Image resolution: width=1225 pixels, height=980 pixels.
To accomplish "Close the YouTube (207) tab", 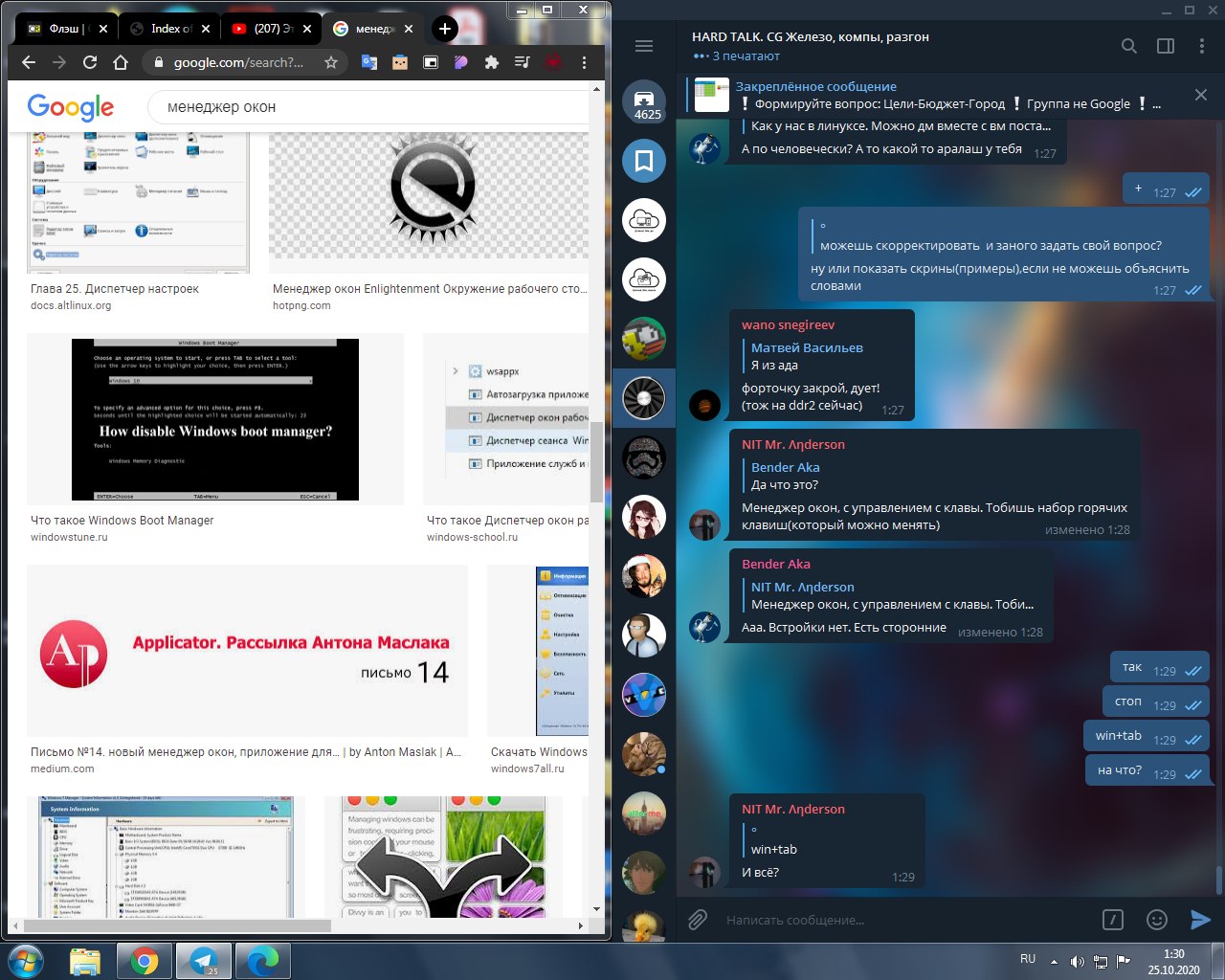I will tap(307, 29).
